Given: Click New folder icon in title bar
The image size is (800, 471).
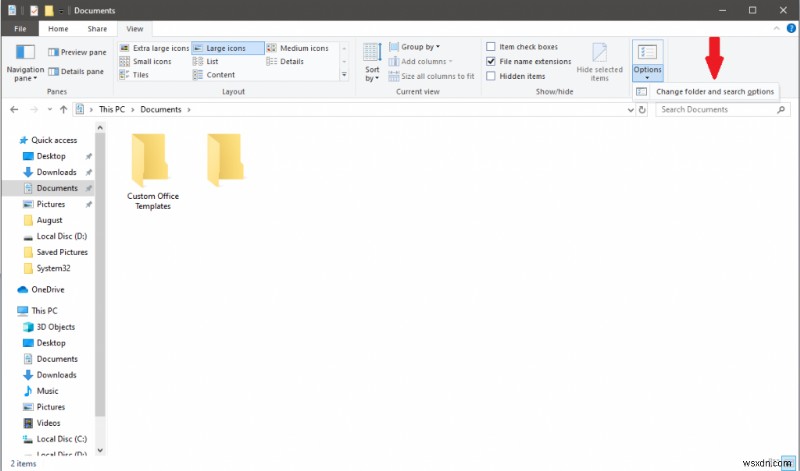Looking at the screenshot, I should (x=49, y=10).
